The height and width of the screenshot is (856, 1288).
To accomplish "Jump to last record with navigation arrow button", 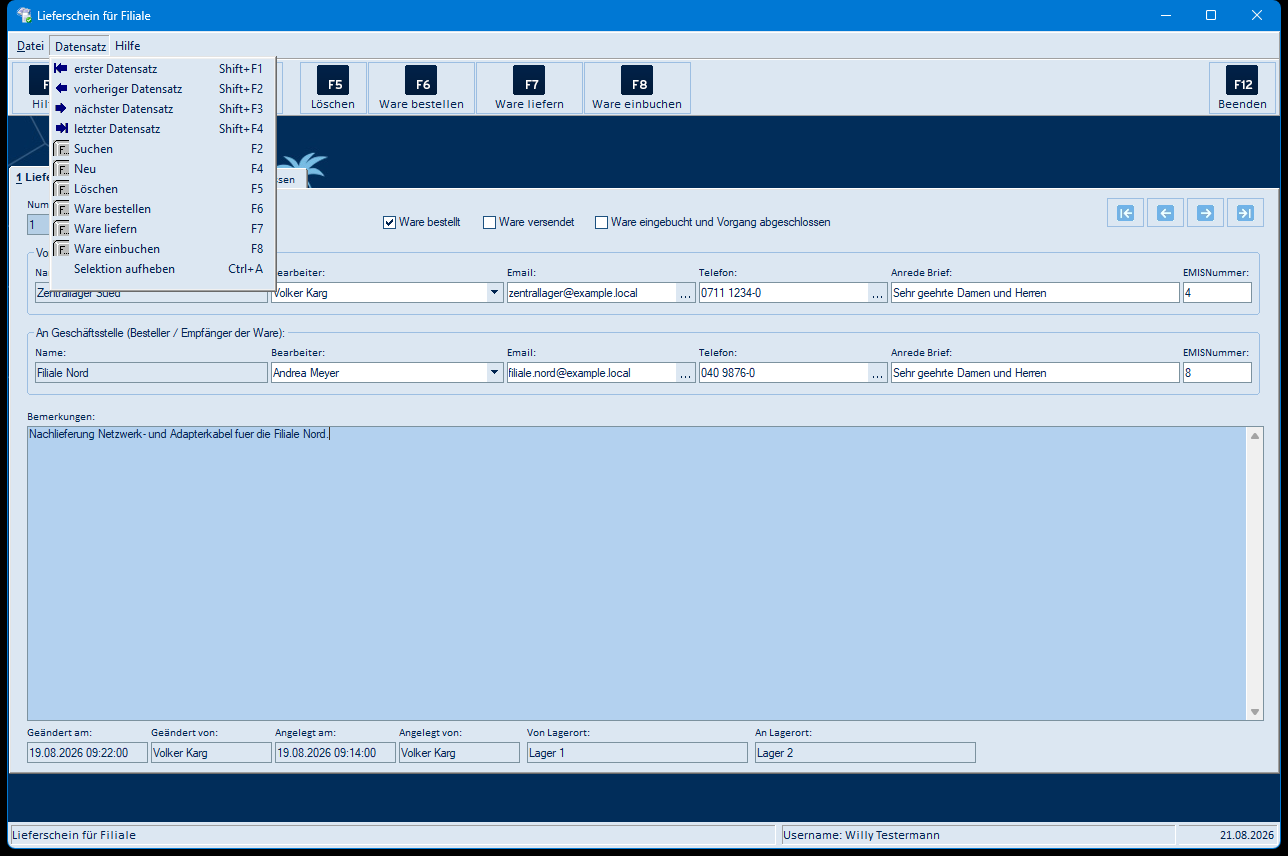I will pos(1245,212).
